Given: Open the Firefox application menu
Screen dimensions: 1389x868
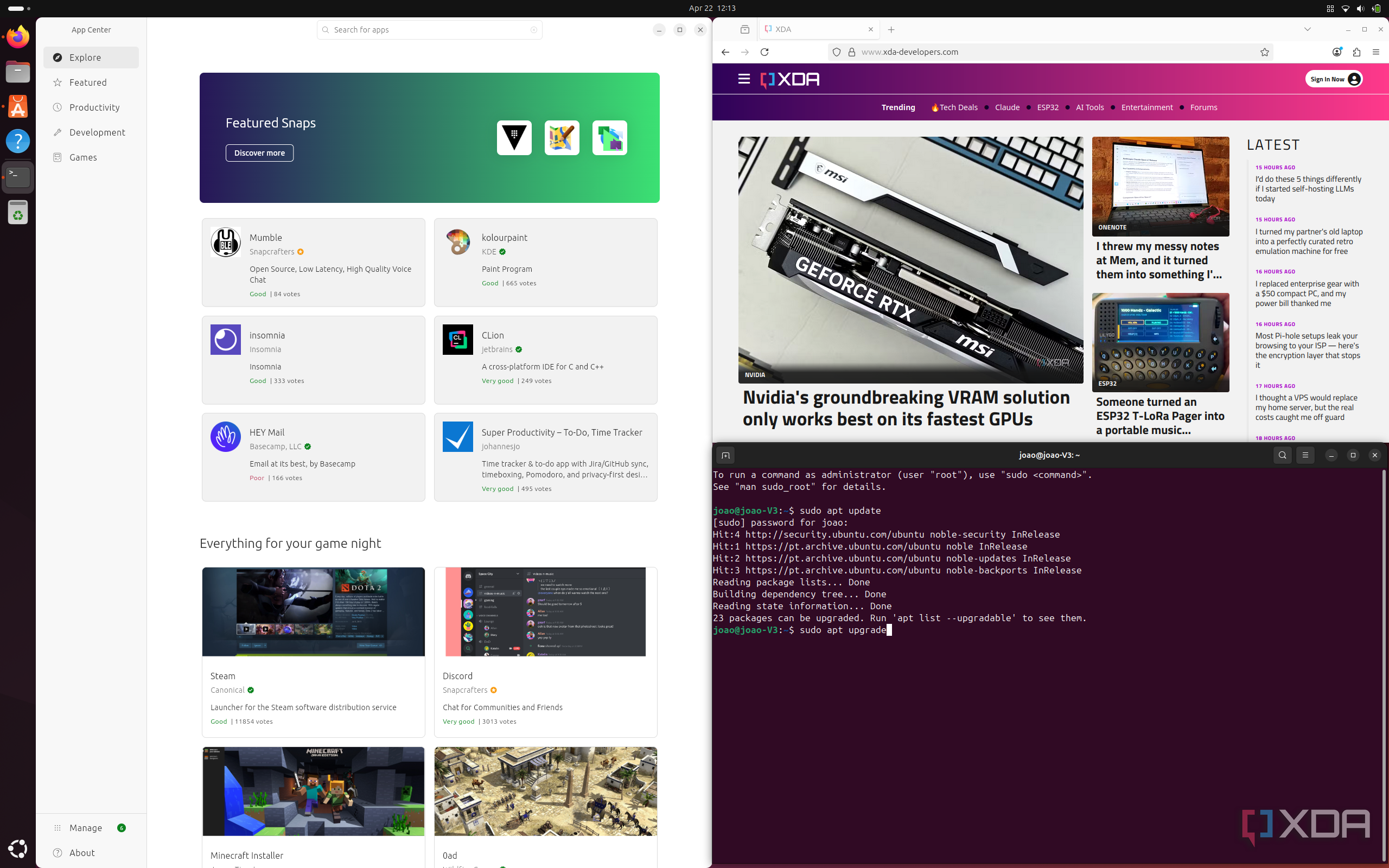Looking at the screenshot, I should pyautogui.click(x=1376, y=52).
